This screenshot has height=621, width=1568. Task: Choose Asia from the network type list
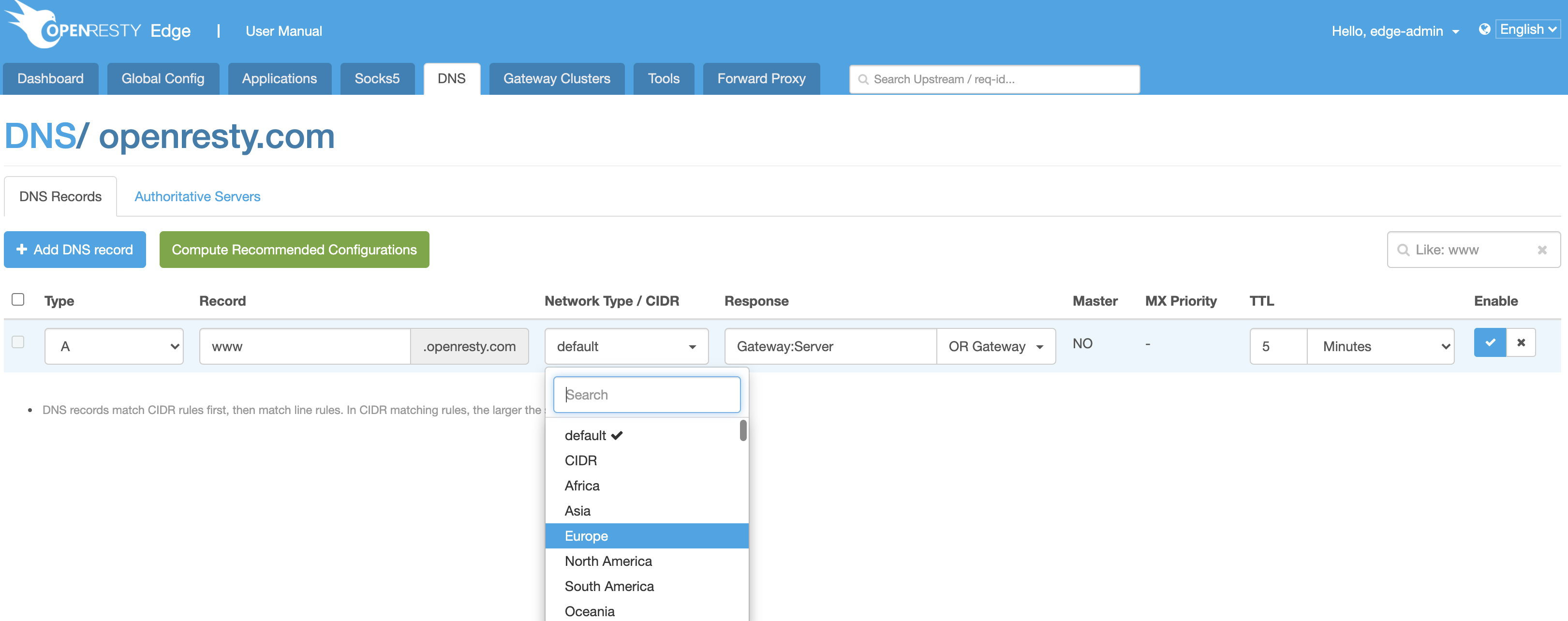[647, 511]
